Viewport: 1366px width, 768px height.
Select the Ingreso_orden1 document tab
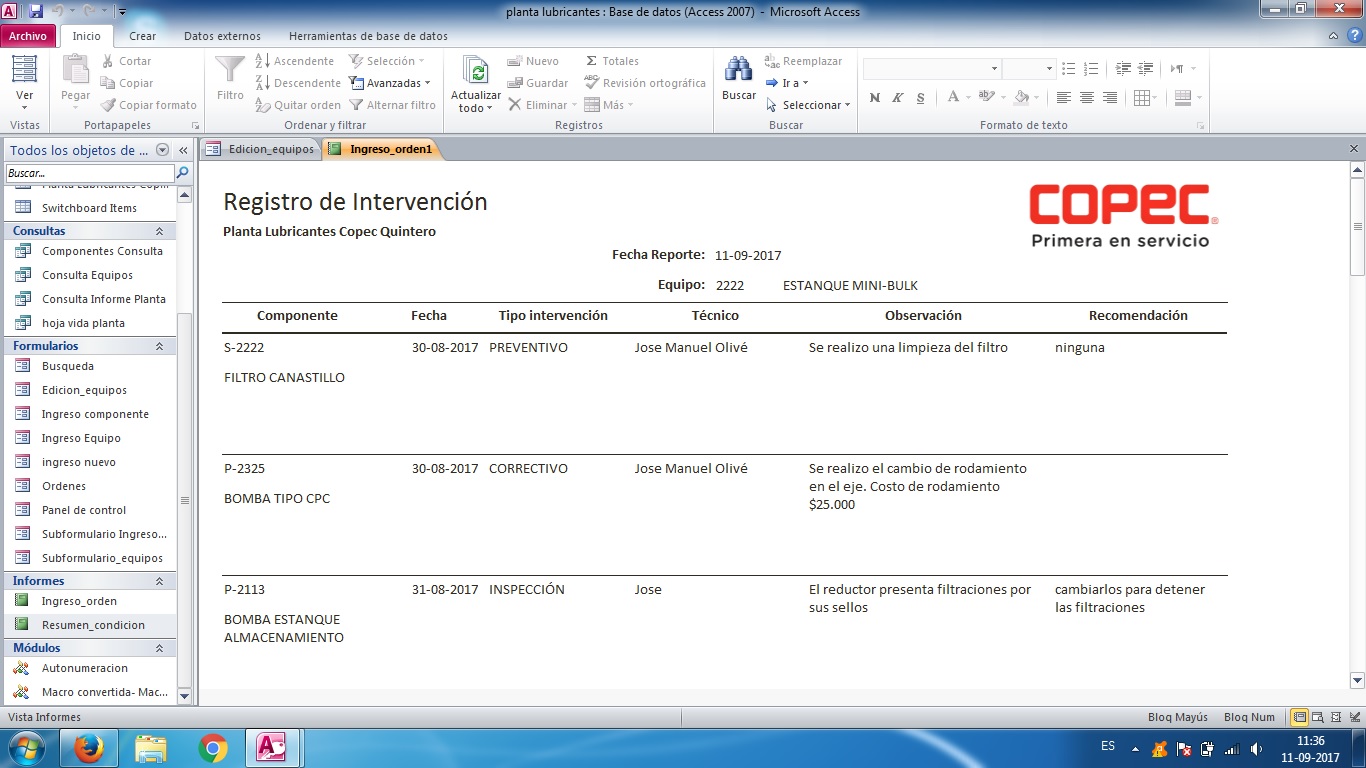pos(381,149)
